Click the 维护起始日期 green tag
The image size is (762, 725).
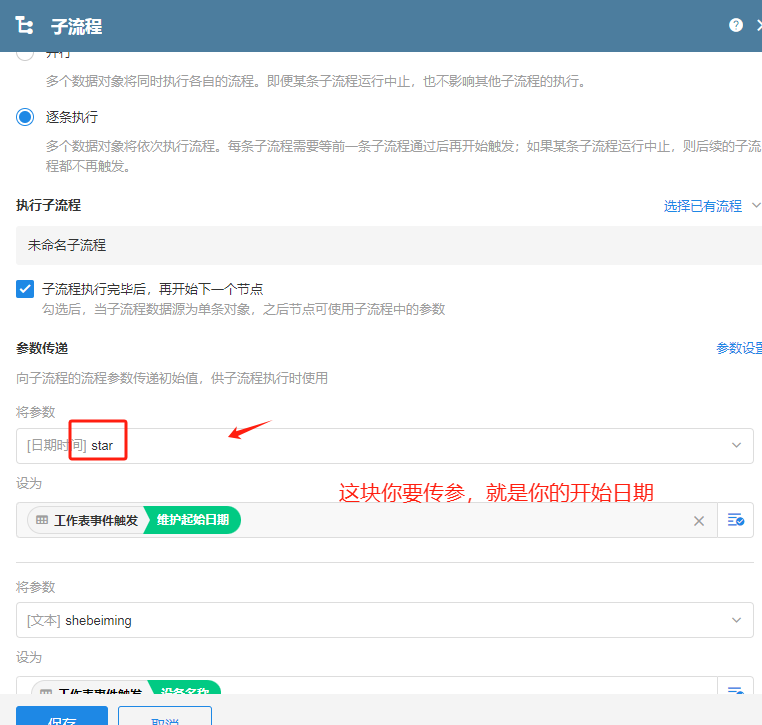pos(192,520)
